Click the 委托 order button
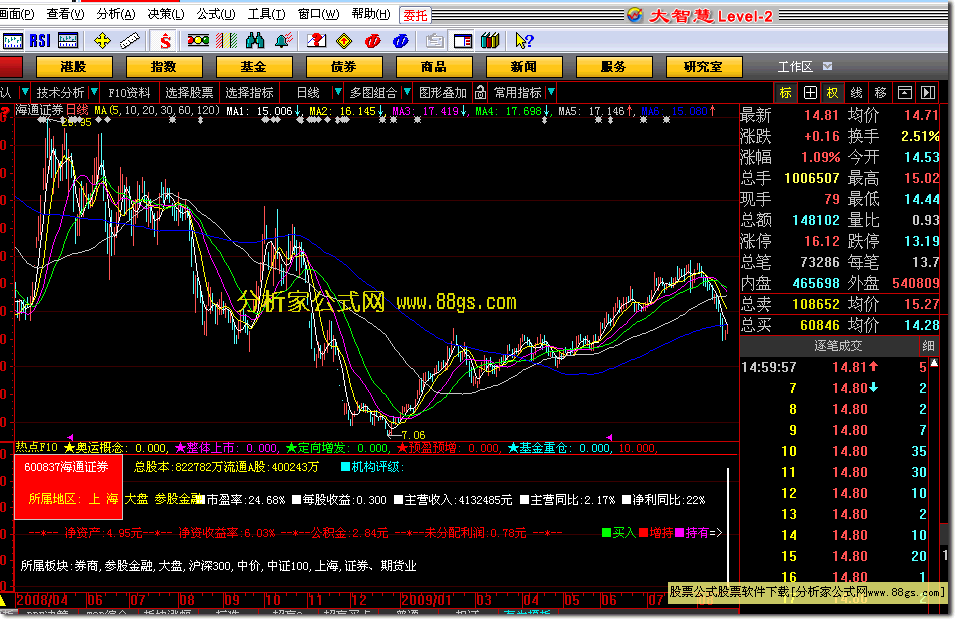The width and height of the screenshot is (958, 621). [415, 15]
